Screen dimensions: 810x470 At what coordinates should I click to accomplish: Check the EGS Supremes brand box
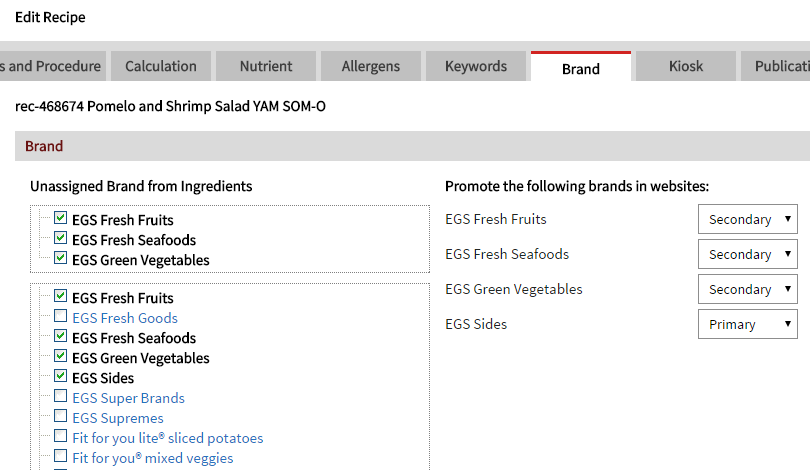click(x=61, y=416)
